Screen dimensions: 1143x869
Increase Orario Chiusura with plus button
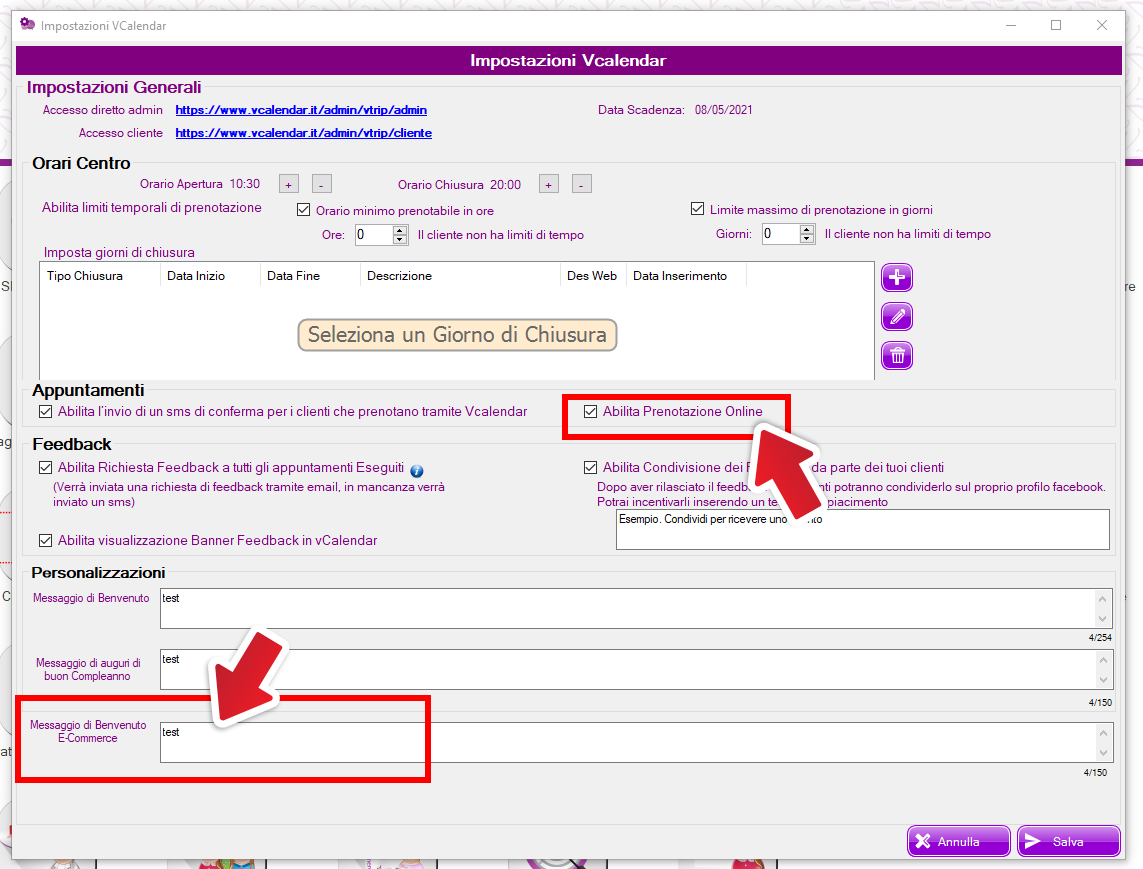pos(549,184)
